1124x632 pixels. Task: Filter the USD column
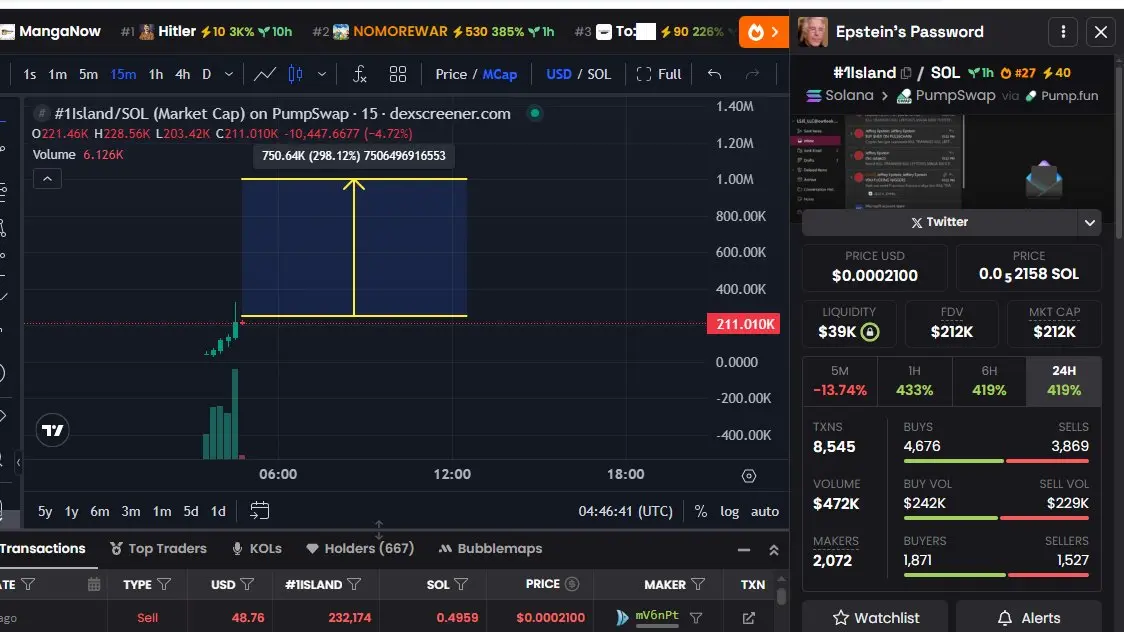point(247,585)
